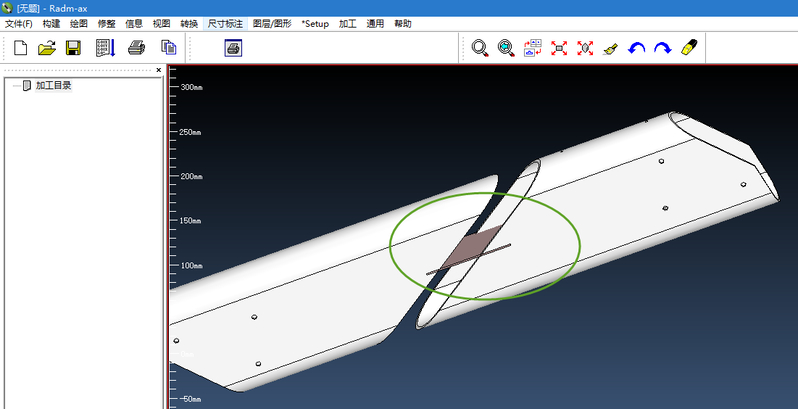Click the fit-to-window red arrows icon
The height and width of the screenshot is (409, 798).
pos(559,47)
